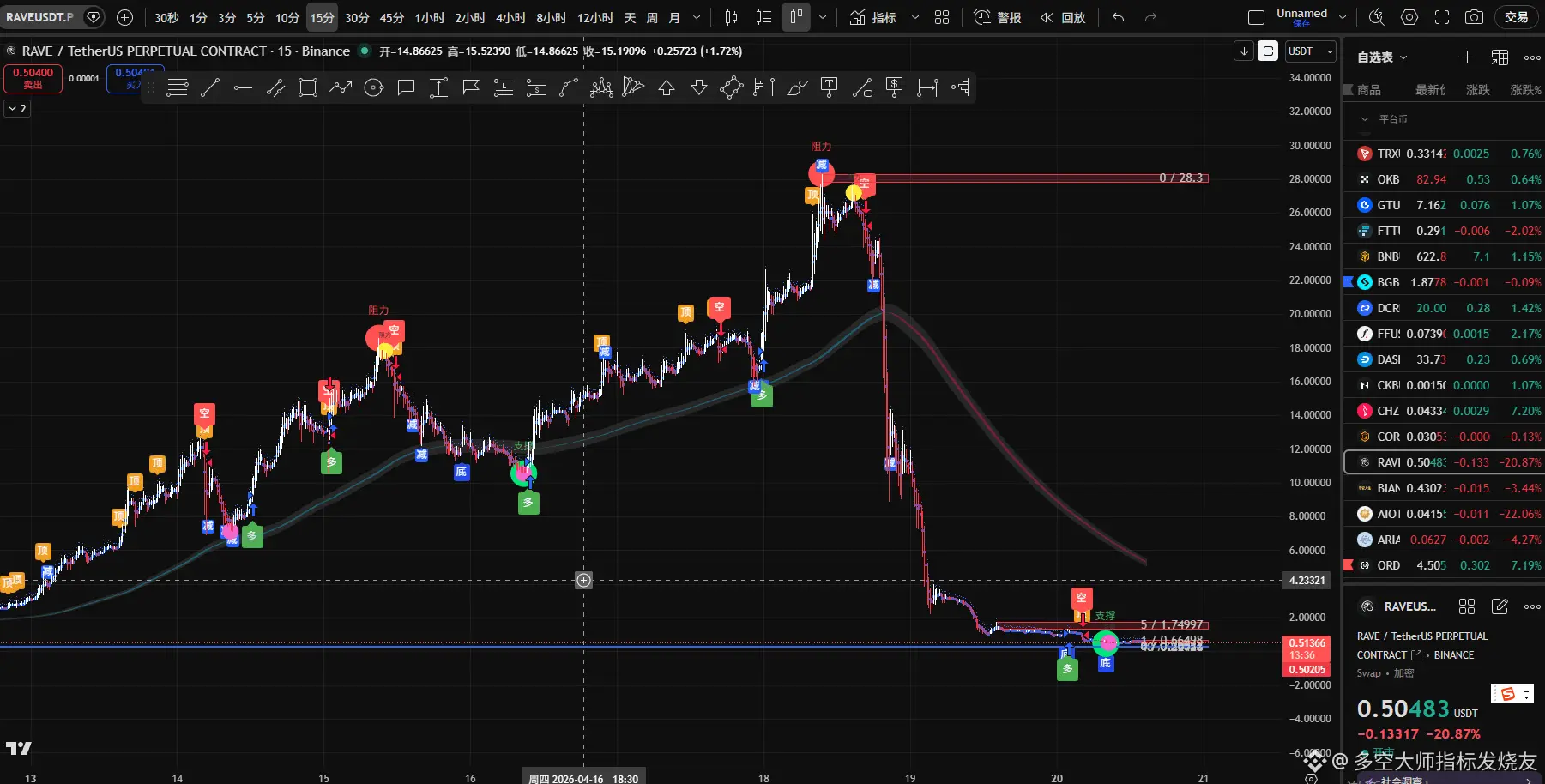Select the parallel channel drawing tool
The image size is (1545, 784).
point(275,87)
